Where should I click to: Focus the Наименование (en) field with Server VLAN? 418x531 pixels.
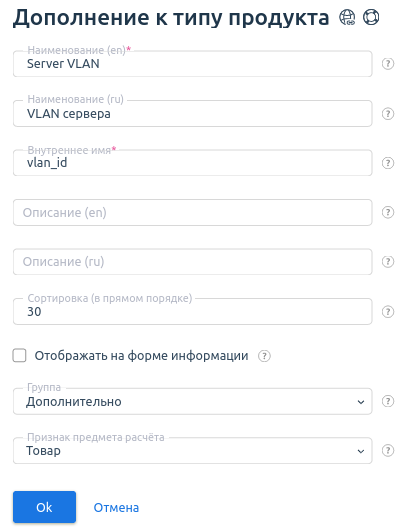(x=192, y=64)
